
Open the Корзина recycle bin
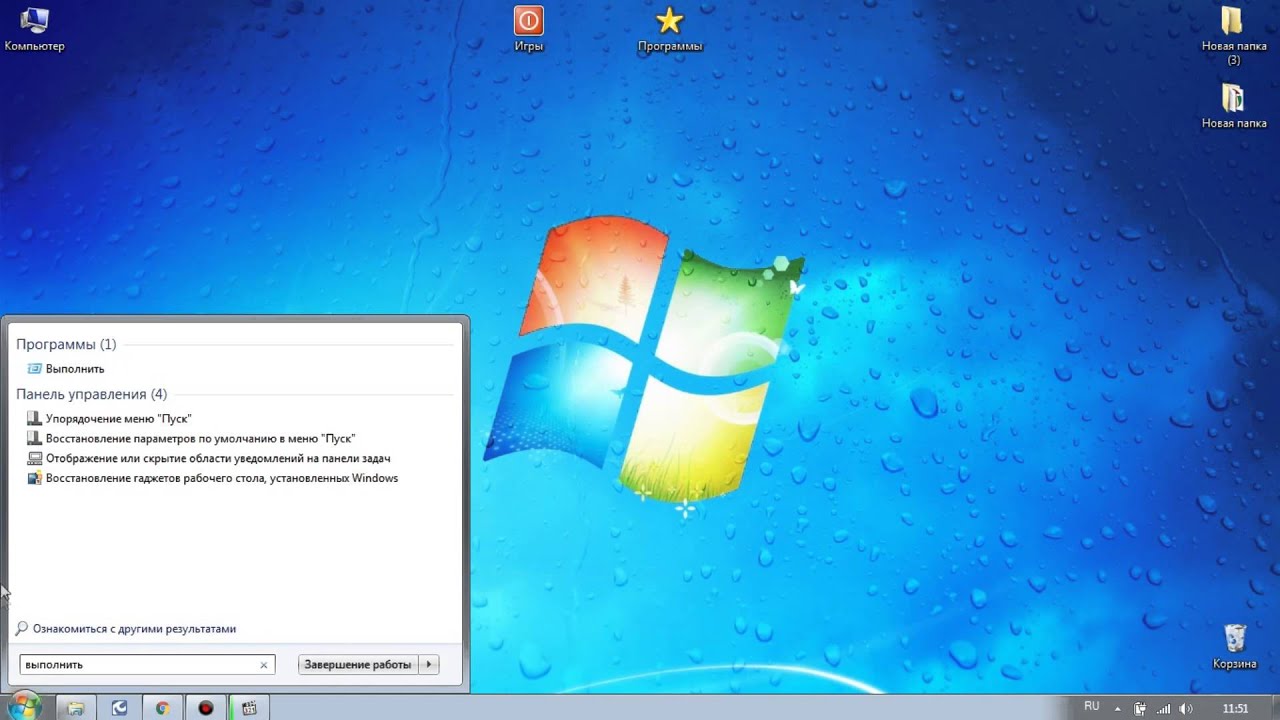coord(1234,647)
